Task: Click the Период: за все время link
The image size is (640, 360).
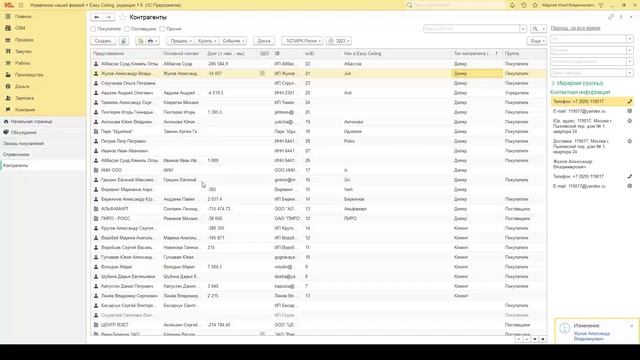Action: [x=576, y=29]
